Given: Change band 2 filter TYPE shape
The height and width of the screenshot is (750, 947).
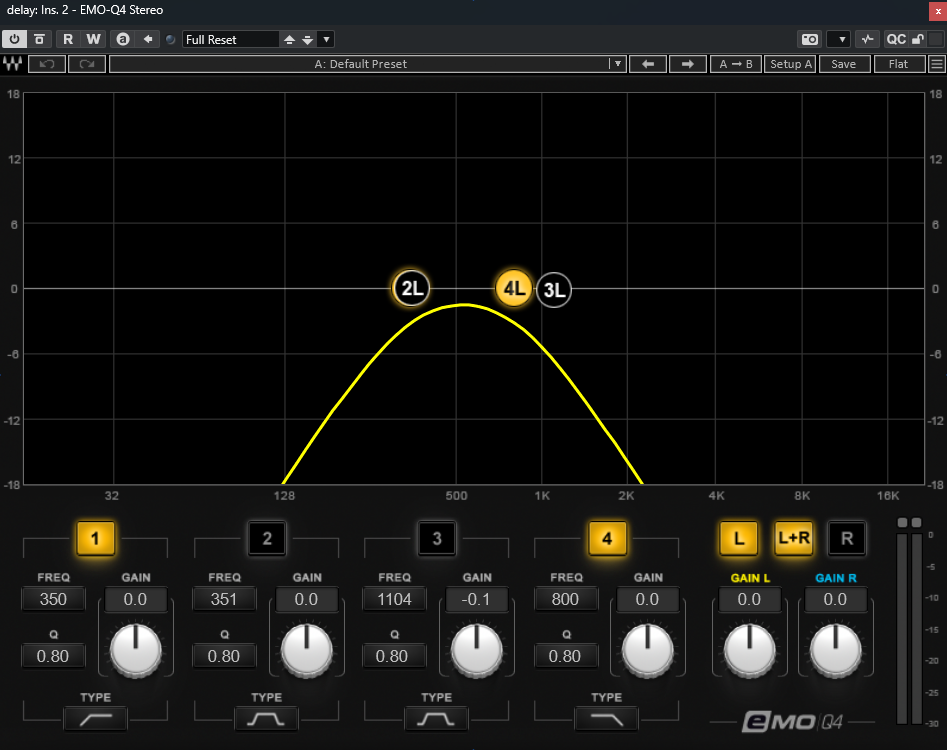Looking at the screenshot, I should point(266,719).
